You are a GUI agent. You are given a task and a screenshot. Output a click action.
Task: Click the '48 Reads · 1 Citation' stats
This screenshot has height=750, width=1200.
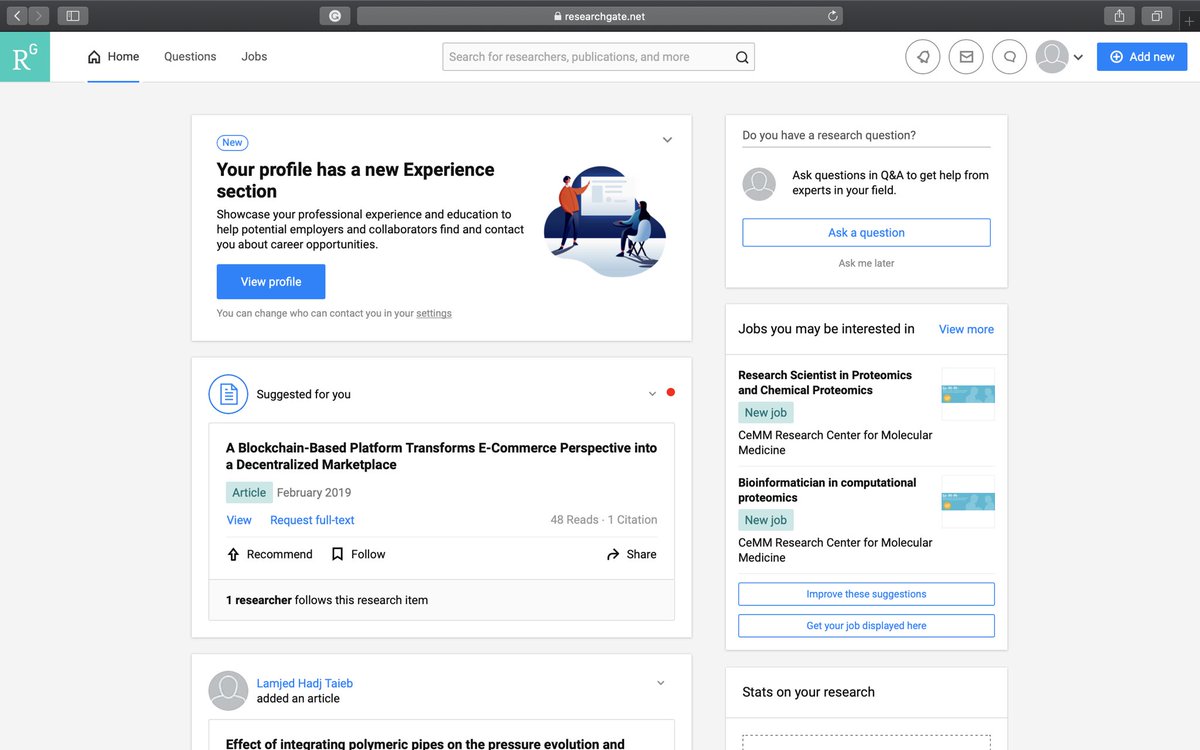point(604,520)
